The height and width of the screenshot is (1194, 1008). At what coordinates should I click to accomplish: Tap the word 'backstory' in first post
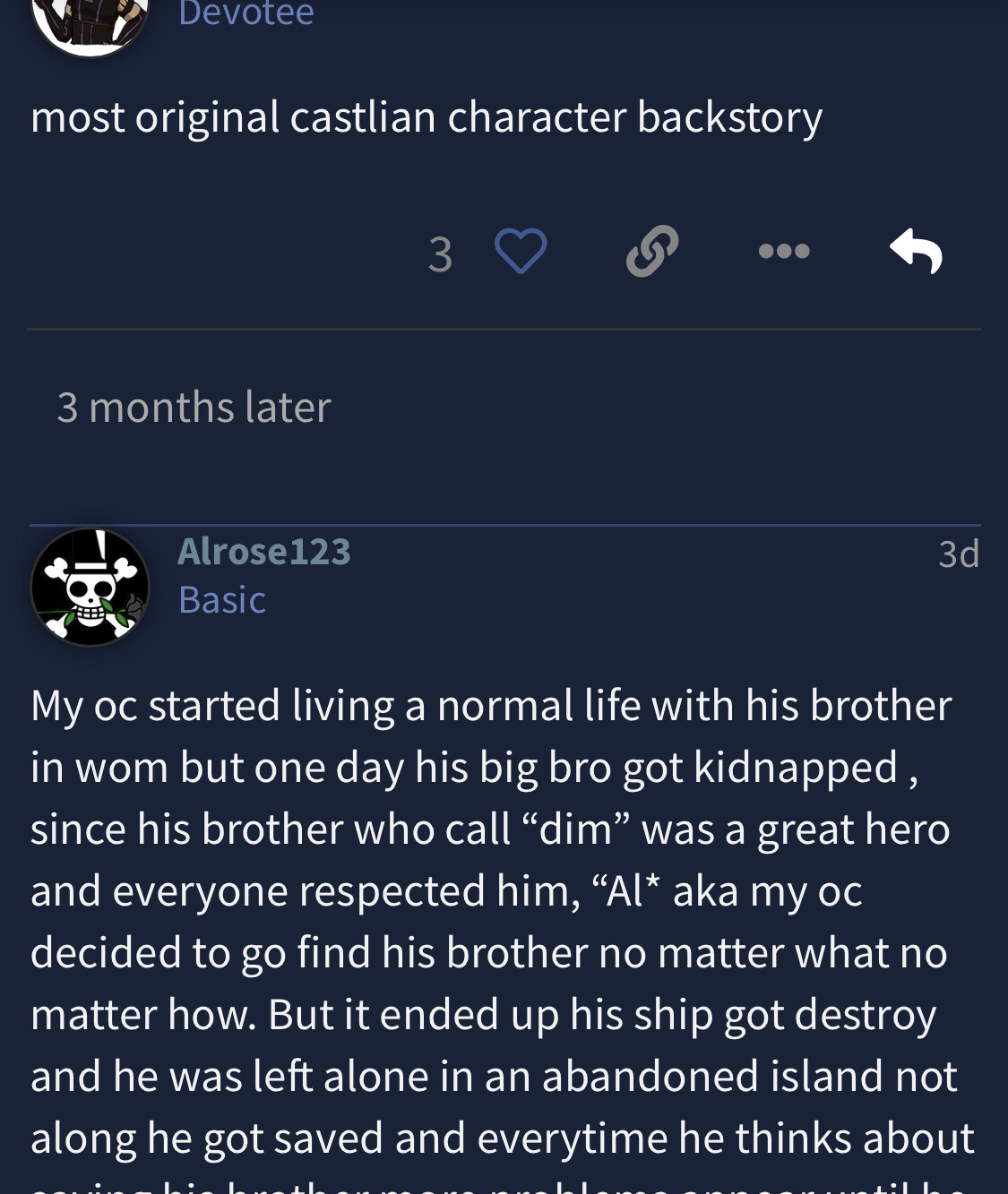(x=729, y=117)
